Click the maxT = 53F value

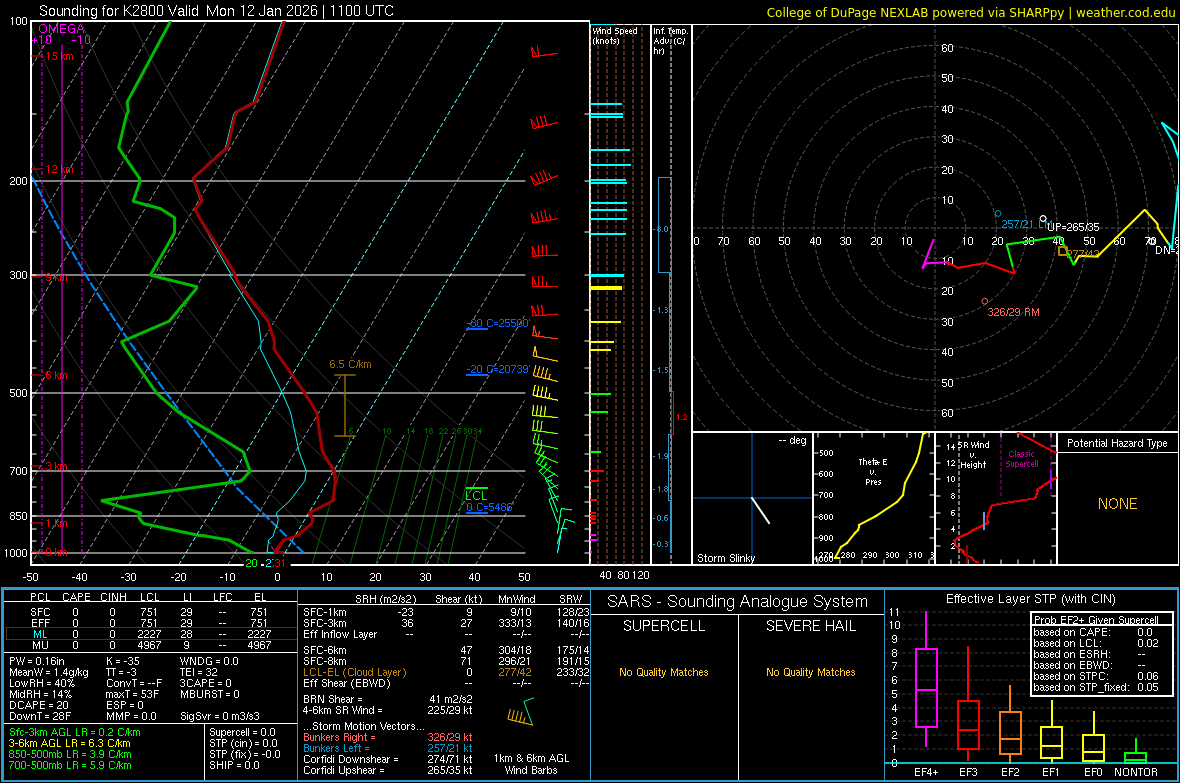(x=132, y=694)
